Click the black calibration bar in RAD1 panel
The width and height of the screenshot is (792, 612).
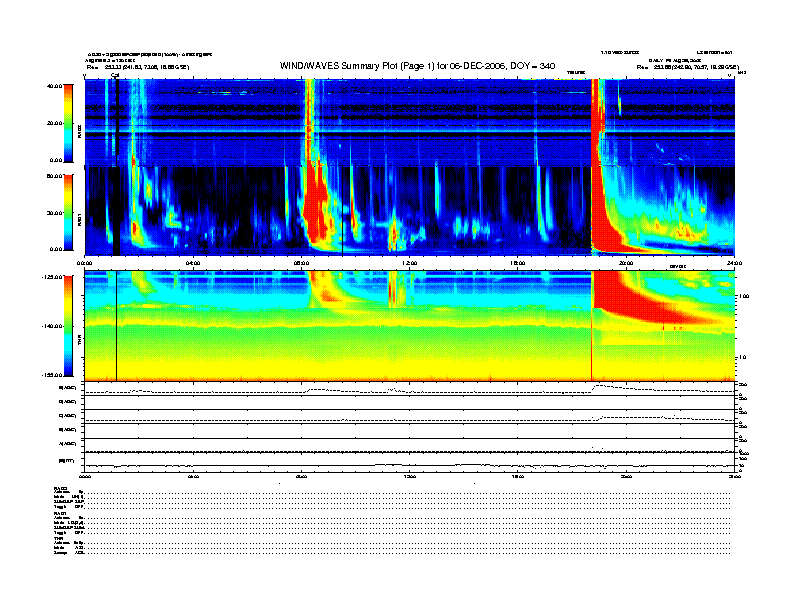[116, 211]
